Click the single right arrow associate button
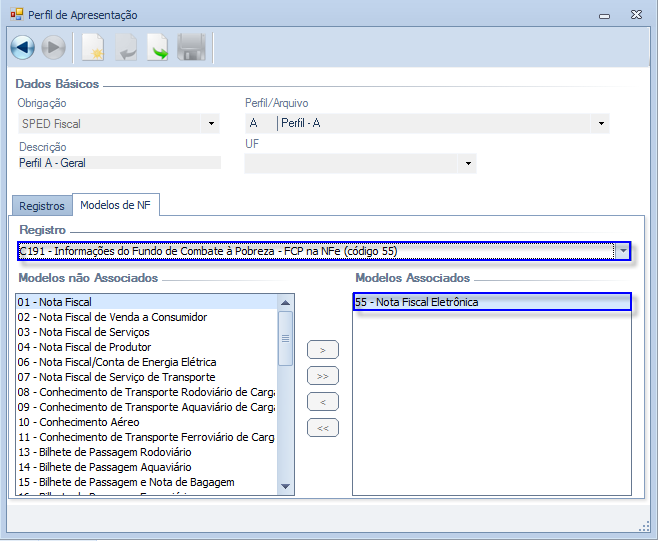The height and width of the screenshot is (541, 658). click(x=322, y=350)
